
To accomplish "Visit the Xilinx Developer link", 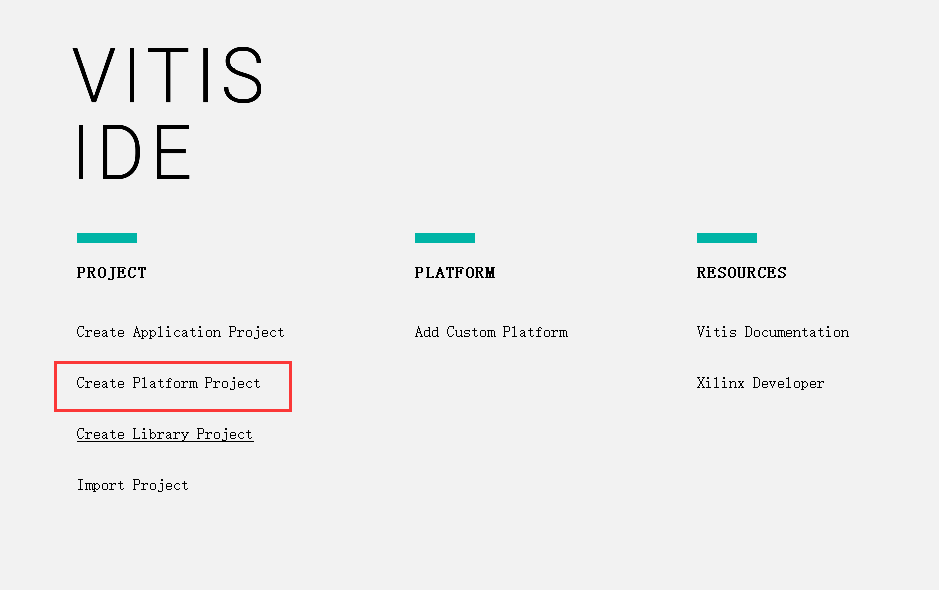I will coord(760,383).
